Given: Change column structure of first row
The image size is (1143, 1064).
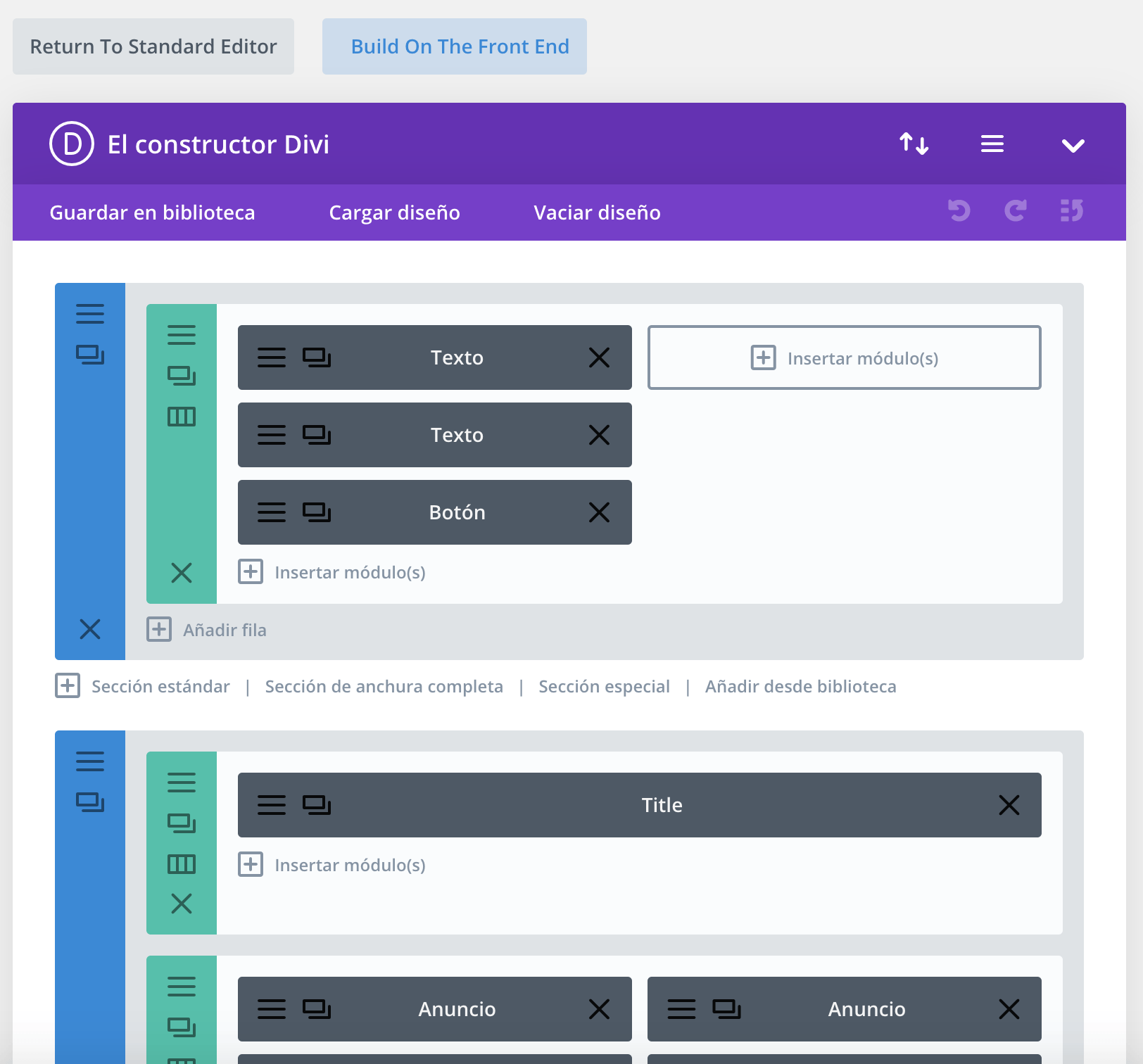Looking at the screenshot, I should 182,417.
